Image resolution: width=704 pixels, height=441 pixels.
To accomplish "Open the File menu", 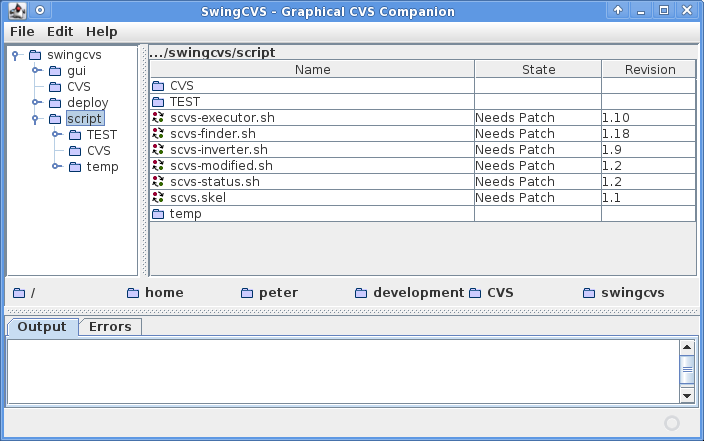I will click(x=22, y=32).
